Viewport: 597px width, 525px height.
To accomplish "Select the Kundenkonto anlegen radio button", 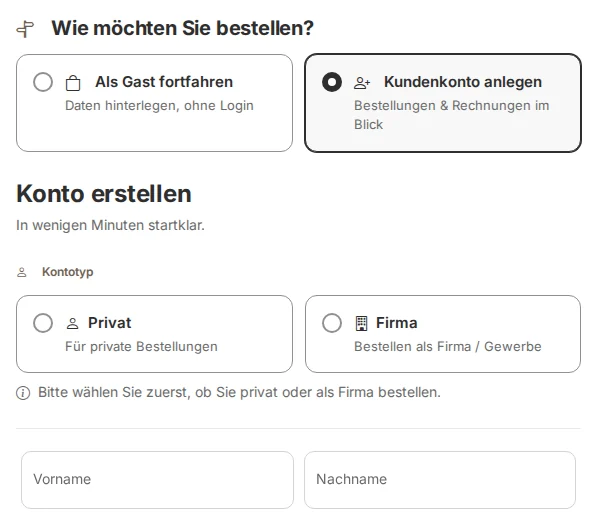I will tap(332, 82).
